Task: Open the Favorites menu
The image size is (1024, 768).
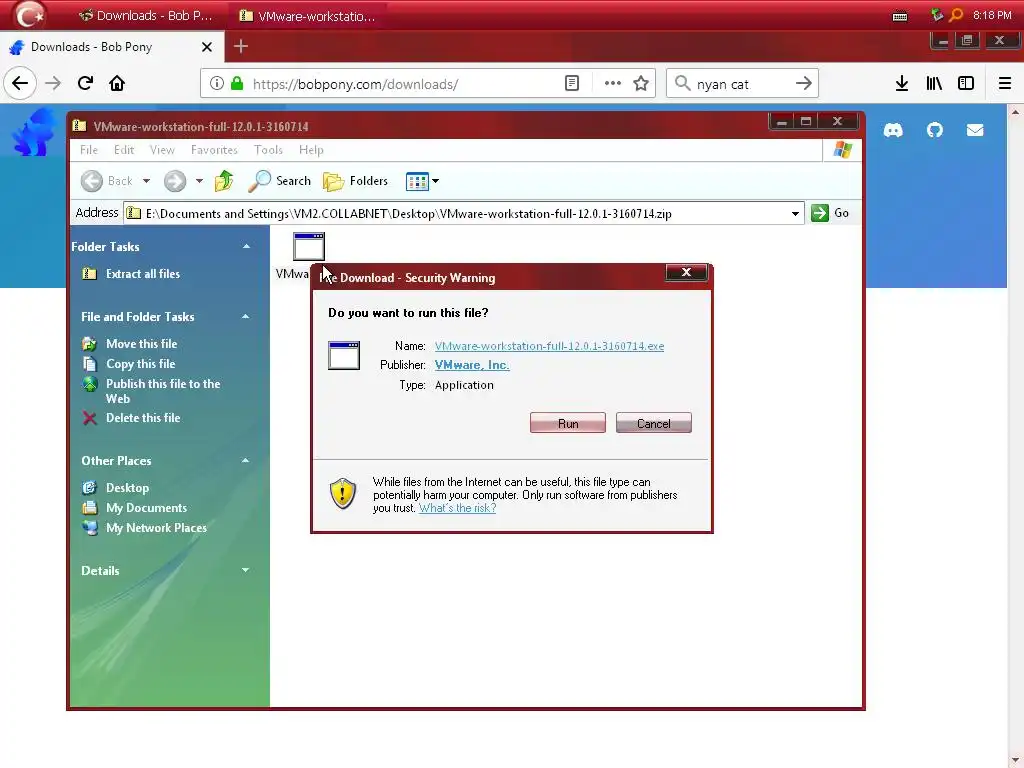Action: tap(214, 150)
